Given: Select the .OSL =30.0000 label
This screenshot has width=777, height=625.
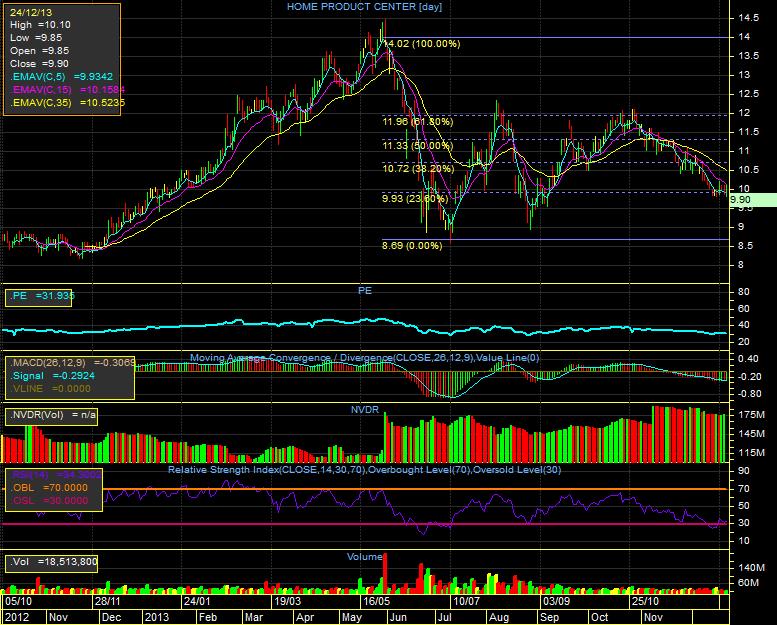Looking at the screenshot, I should 50,501.
